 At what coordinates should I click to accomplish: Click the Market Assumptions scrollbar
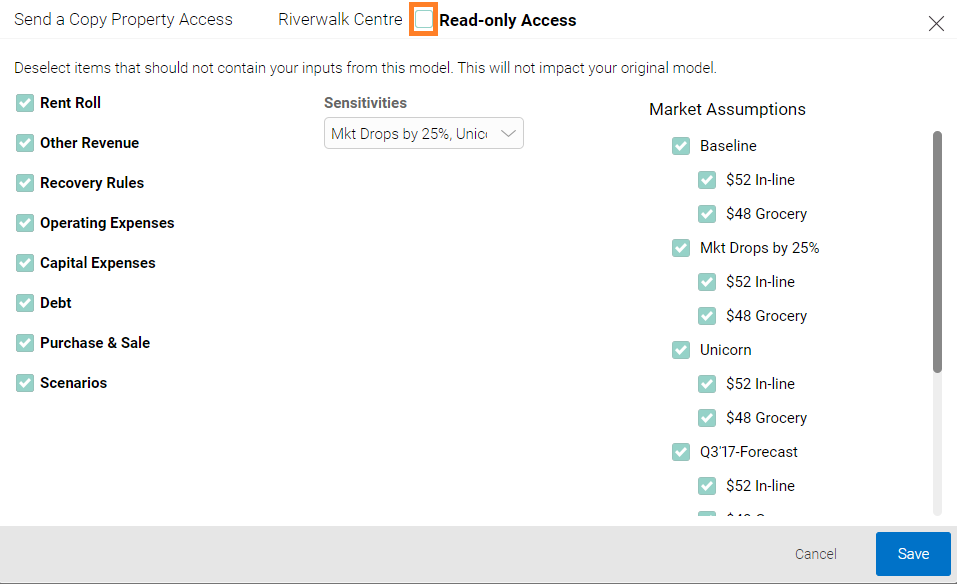pos(937,250)
